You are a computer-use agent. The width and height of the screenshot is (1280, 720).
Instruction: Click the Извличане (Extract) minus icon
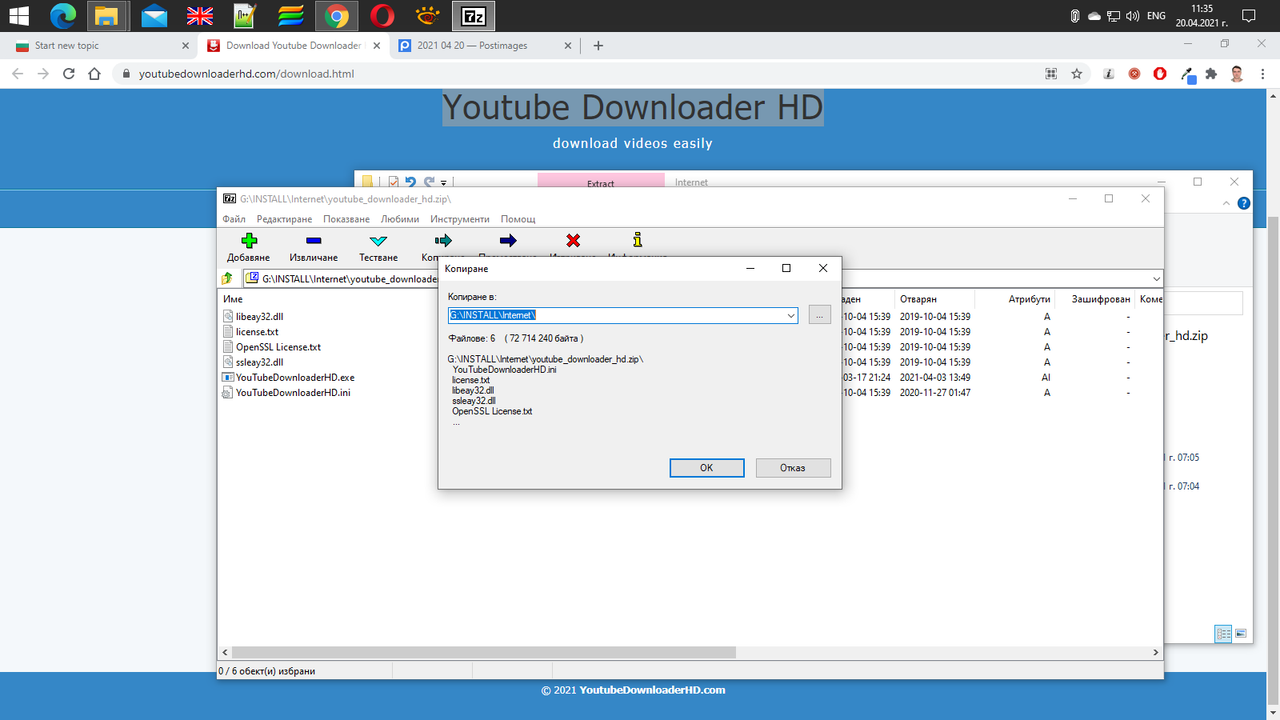(313, 241)
